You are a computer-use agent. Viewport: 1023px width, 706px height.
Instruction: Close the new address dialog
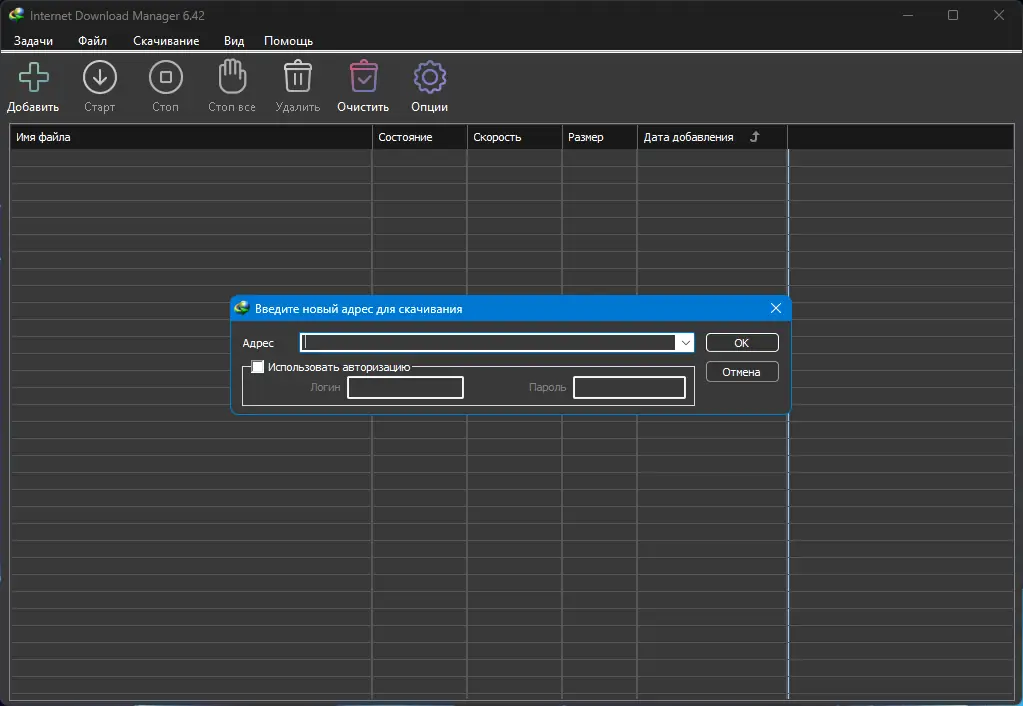click(776, 308)
